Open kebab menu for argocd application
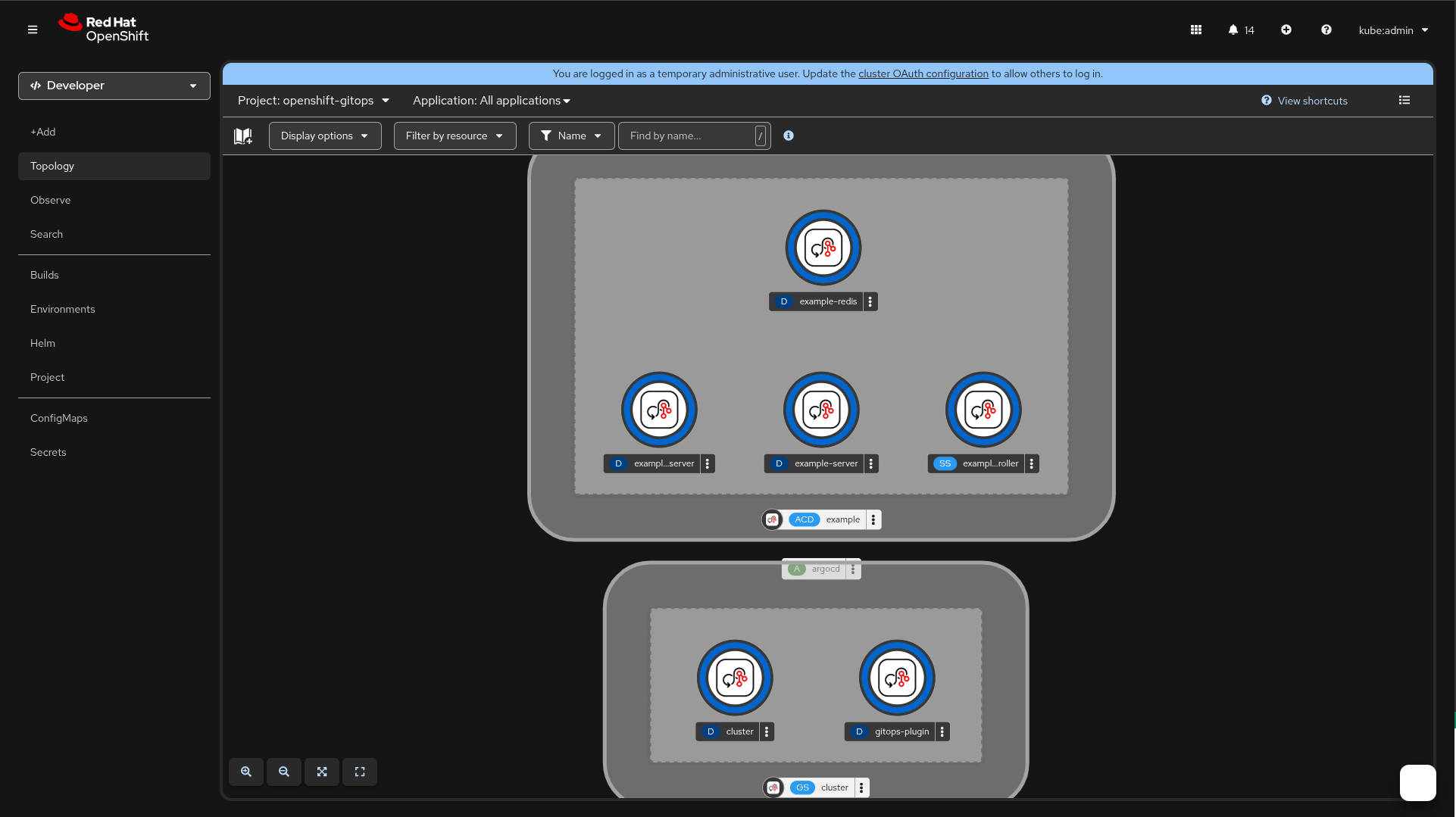The image size is (1456, 817). [x=853, y=569]
